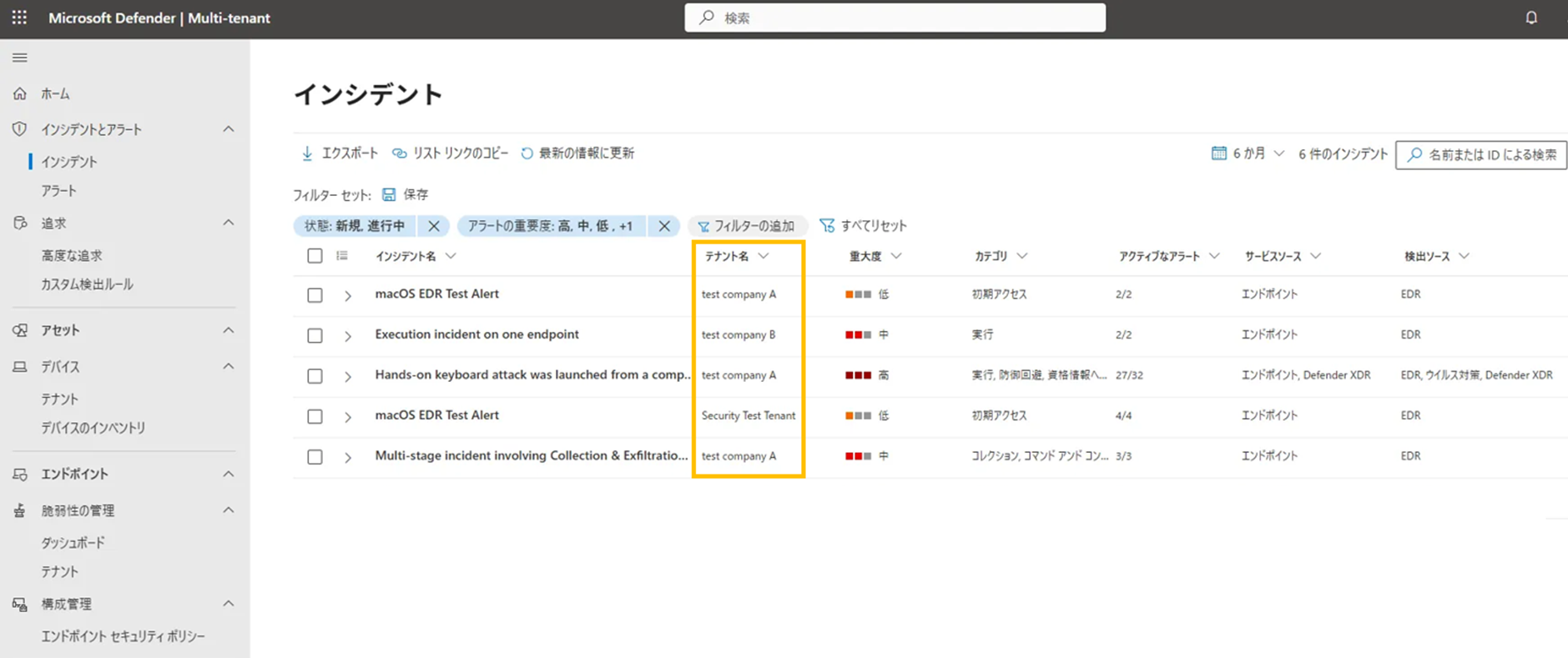Image resolution: width=1568 pixels, height=658 pixels.
Task: Click the Endpoints section icon
Action: pyautogui.click(x=19, y=474)
